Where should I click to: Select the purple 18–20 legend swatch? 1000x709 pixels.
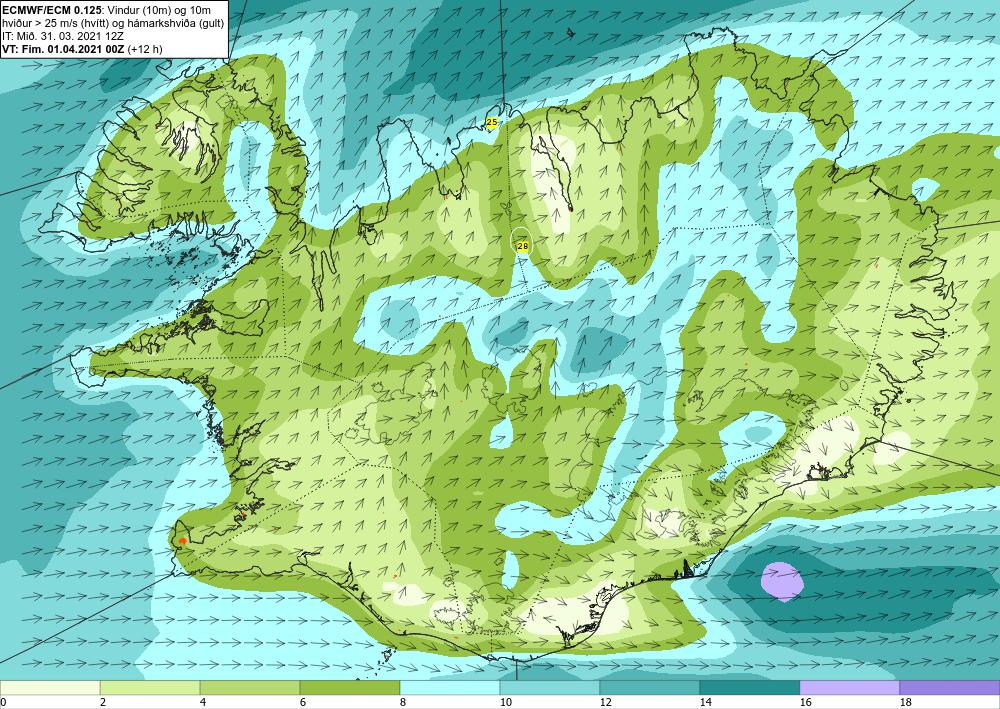pyautogui.click(x=950, y=688)
